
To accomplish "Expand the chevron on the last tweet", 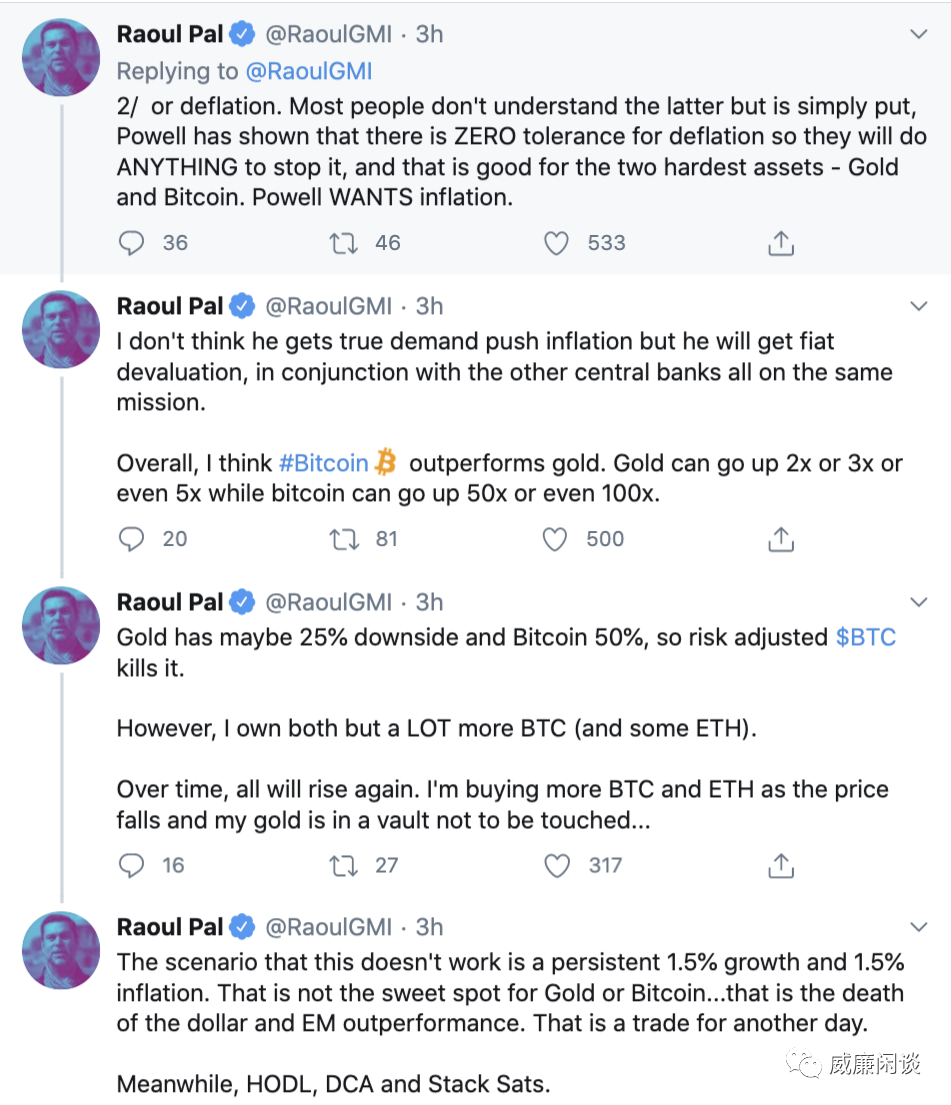I will tap(919, 927).
